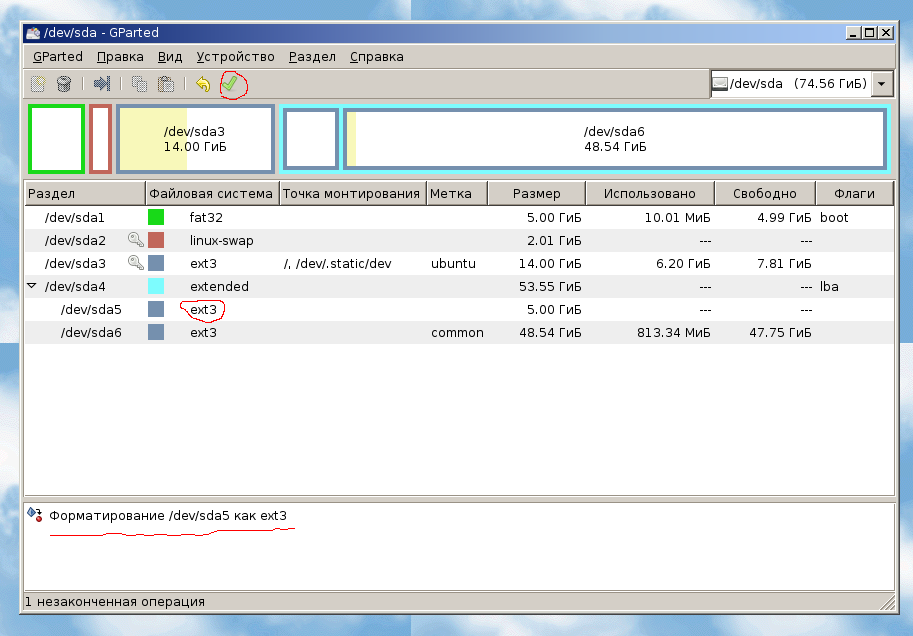Sort by Метка column header
Image resolution: width=913 pixels, height=636 pixels.
(x=457, y=193)
